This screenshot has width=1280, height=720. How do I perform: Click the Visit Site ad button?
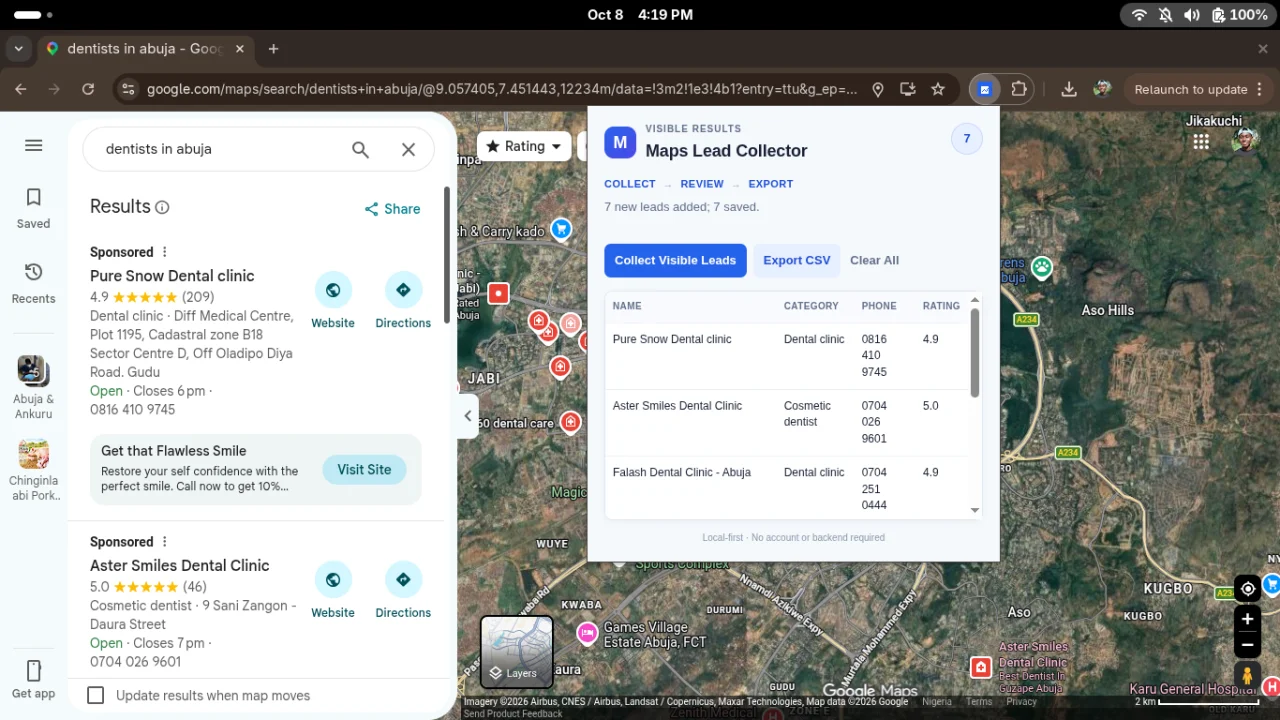pos(364,470)
